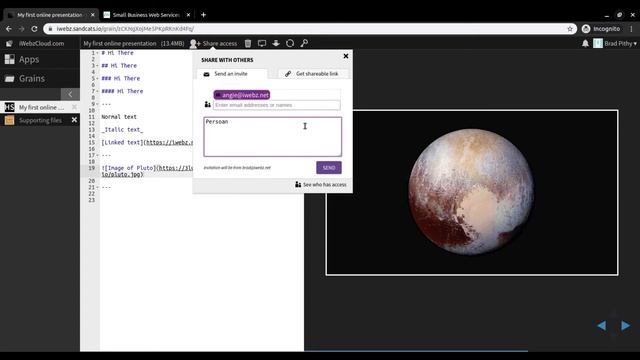Open Brad Pithy account menu

[x=615, y=43]
